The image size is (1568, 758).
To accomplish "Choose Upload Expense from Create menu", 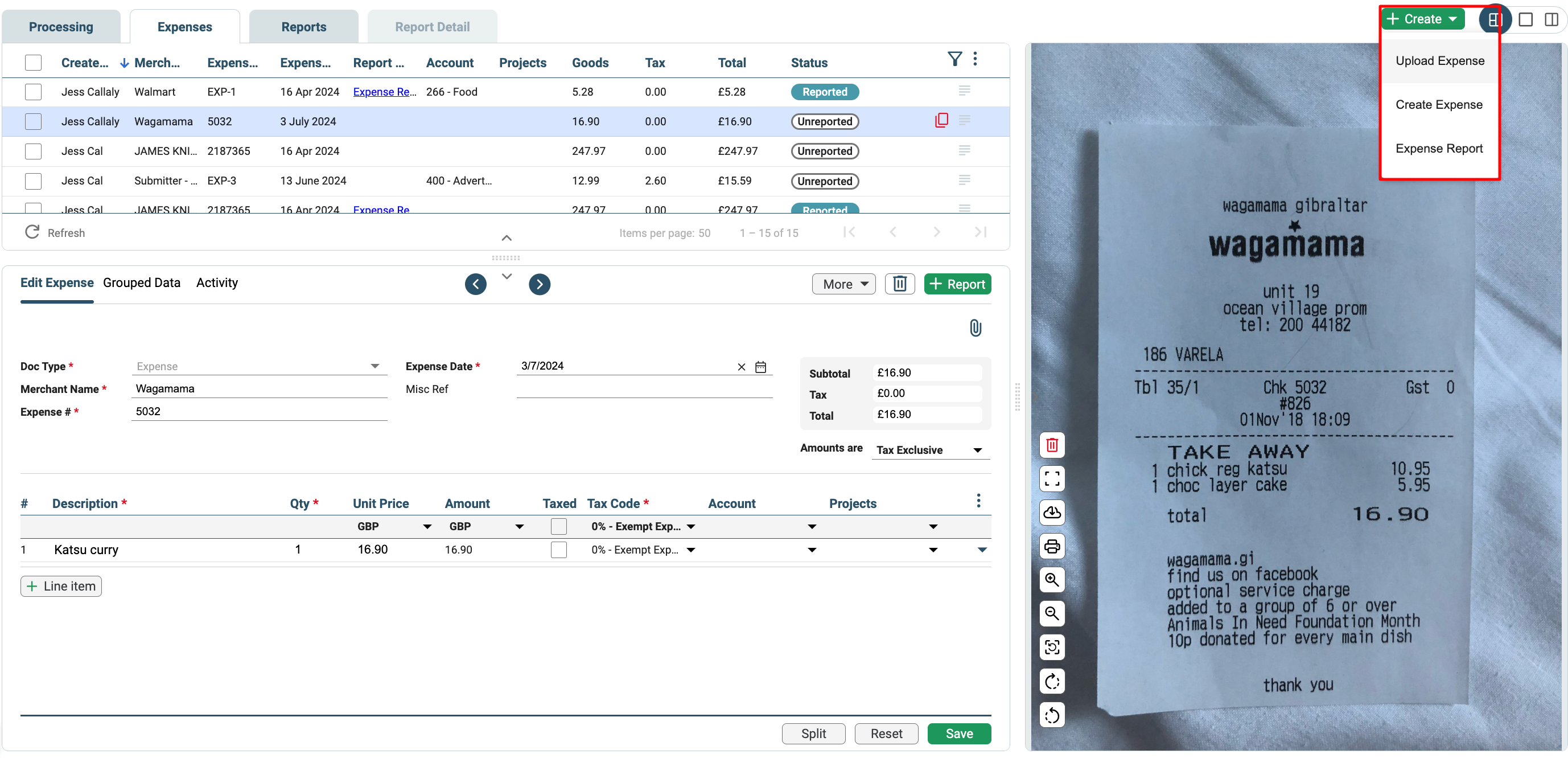I will pyautogui.click(x=1439, y=60).
